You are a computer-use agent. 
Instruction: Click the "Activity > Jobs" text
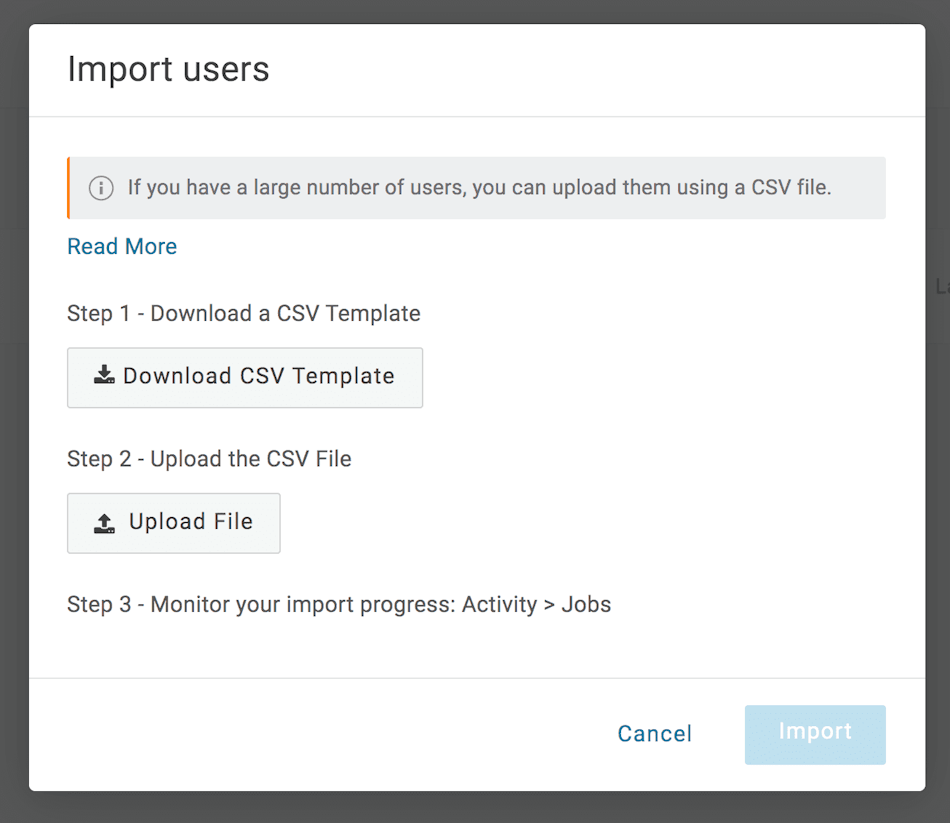537,604
